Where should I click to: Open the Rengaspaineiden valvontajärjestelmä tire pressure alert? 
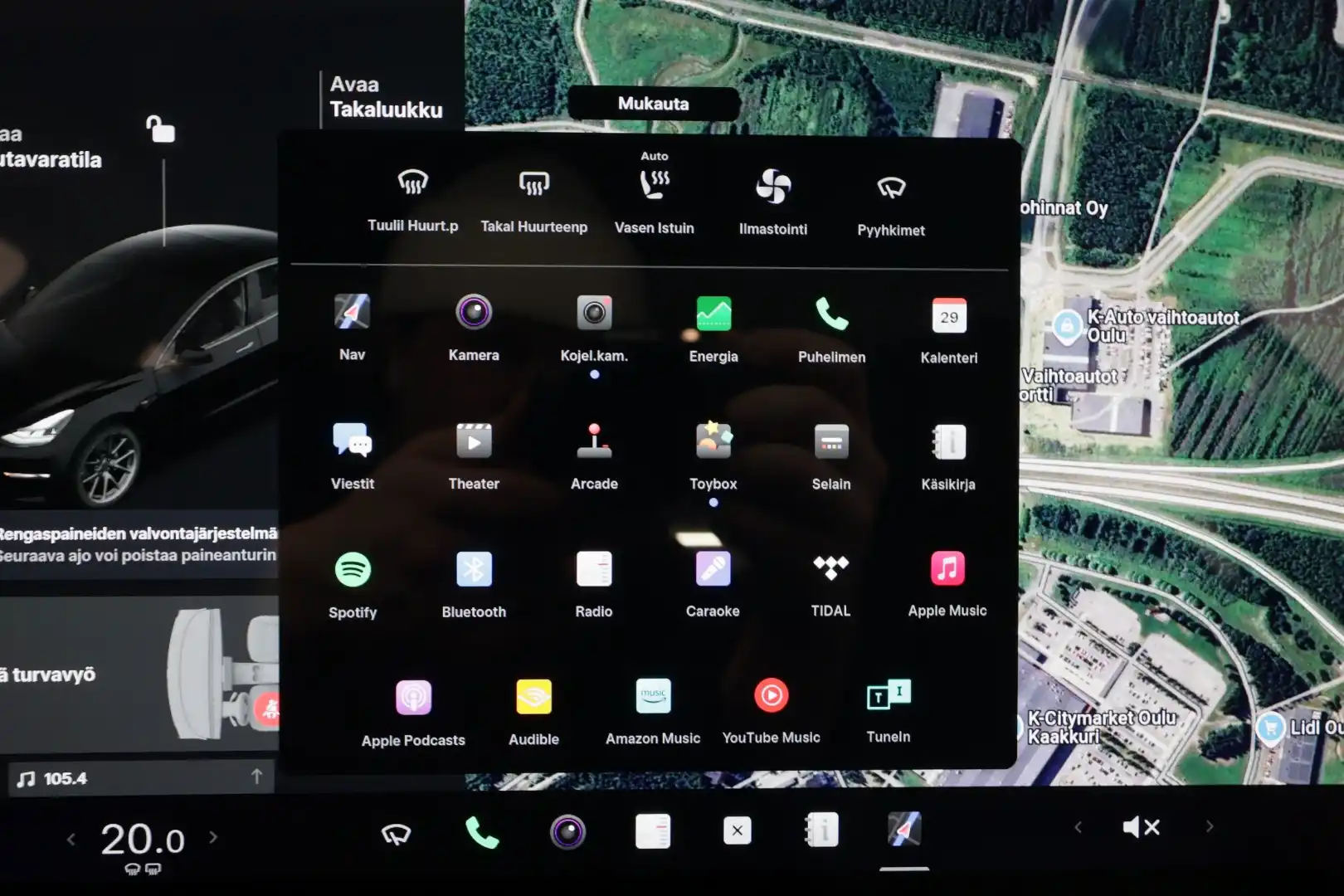[x=139, y=543]
